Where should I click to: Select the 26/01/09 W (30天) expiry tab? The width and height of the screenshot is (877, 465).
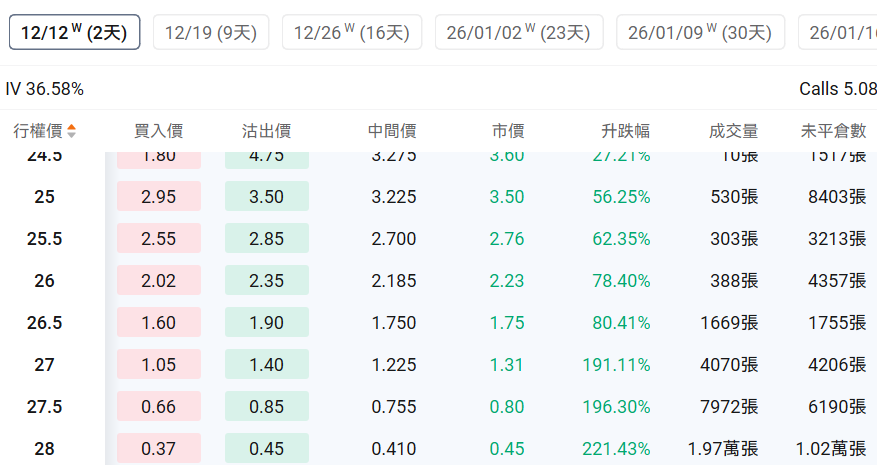point(700,33)
